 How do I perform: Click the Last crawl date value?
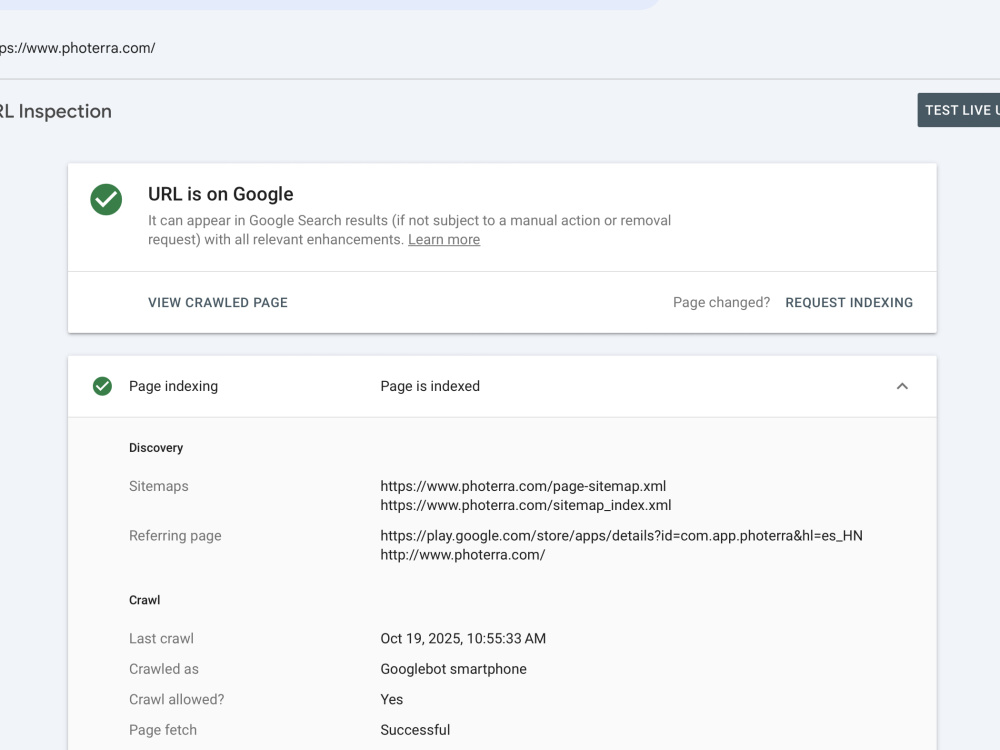pos(463,638)
